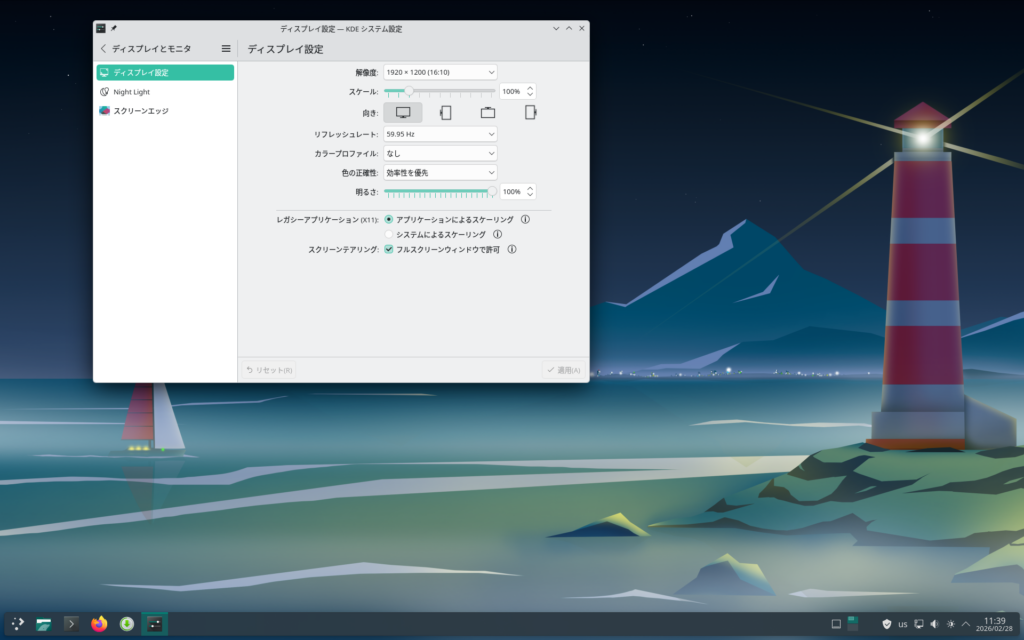The width and height of the screenshot is (1024, 640).
Task: Choose the upside-down orientation icon
Action: (x=488, y=113)
